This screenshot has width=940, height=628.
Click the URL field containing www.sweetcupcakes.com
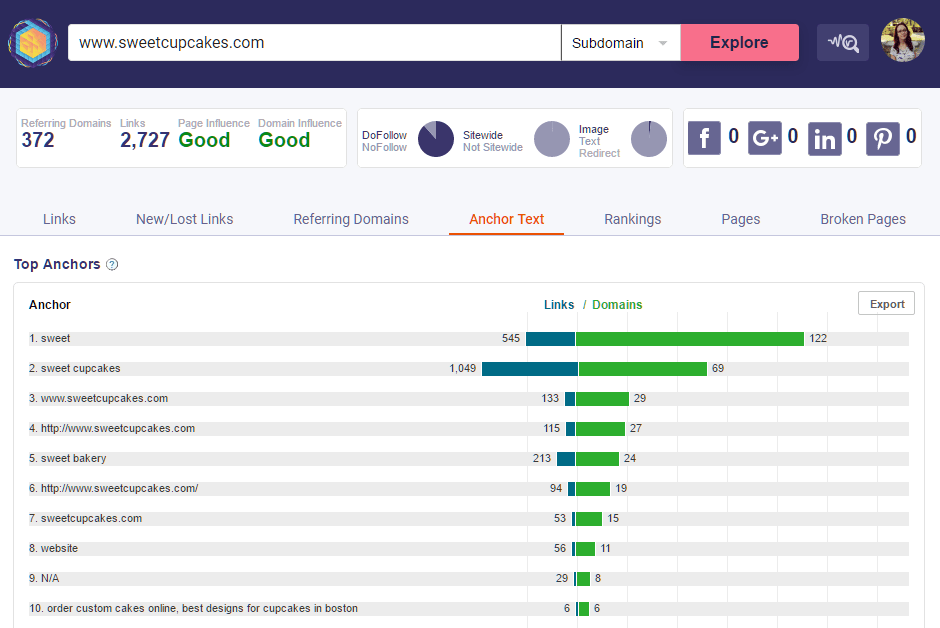[314, 43]
